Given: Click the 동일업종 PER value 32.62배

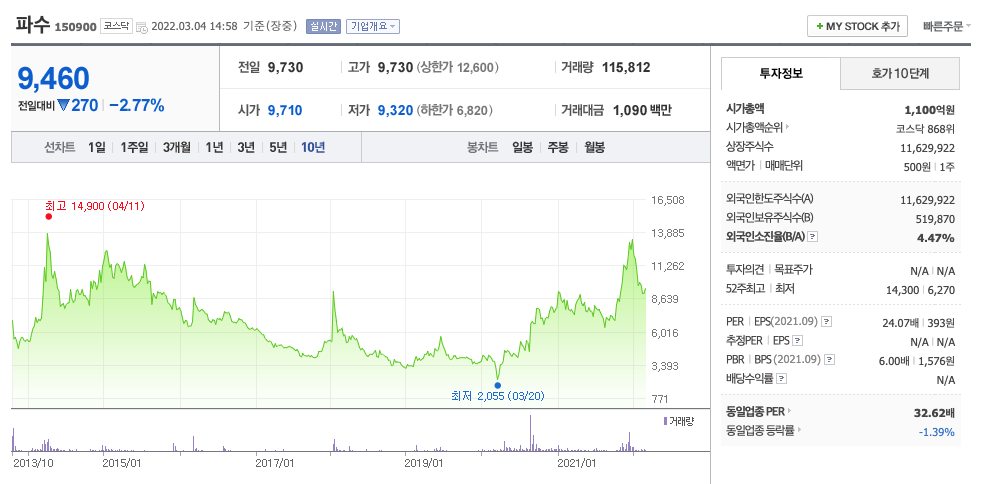Looking at the screenshot, I should 934,413.
